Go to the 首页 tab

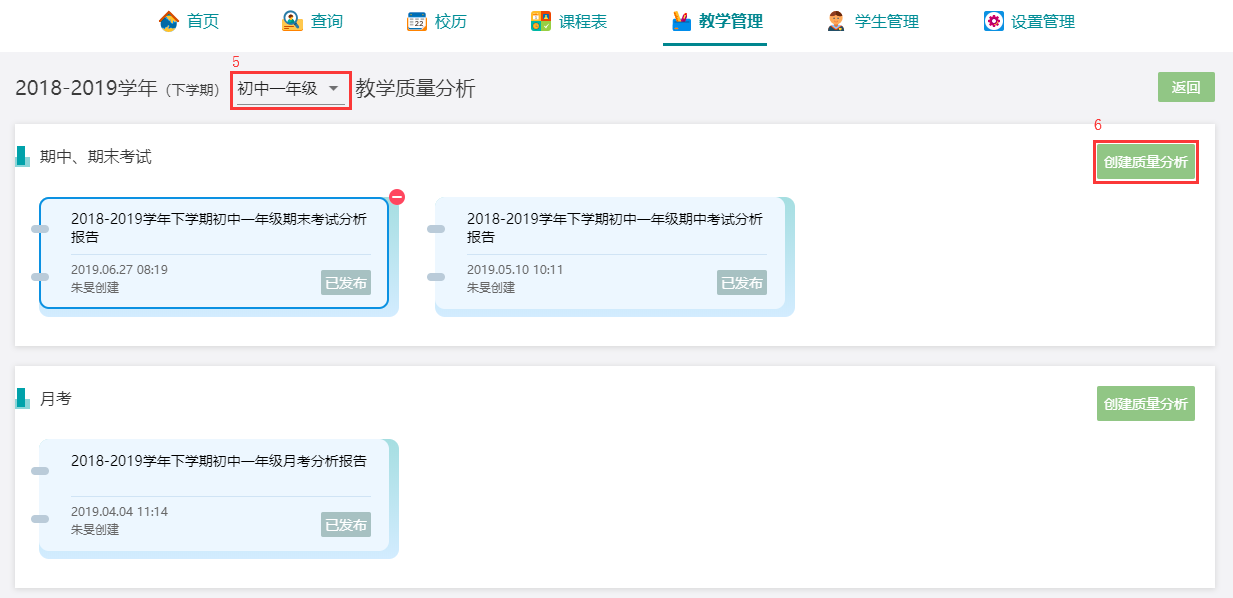click(189, 21)
